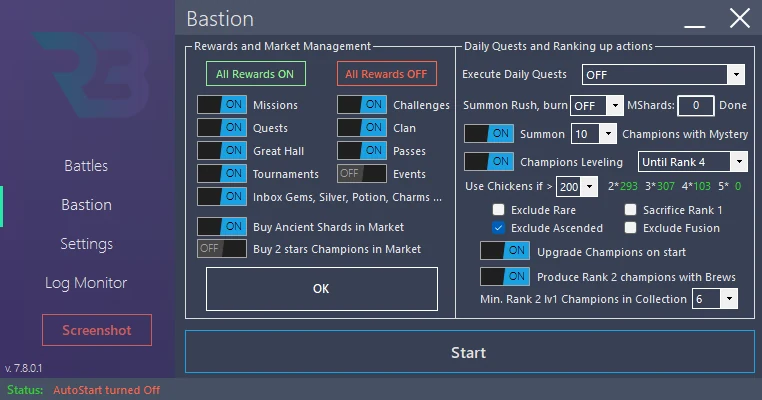
Task: Click the AutoStart turned Off status text
Action: (x=106, y=390)
